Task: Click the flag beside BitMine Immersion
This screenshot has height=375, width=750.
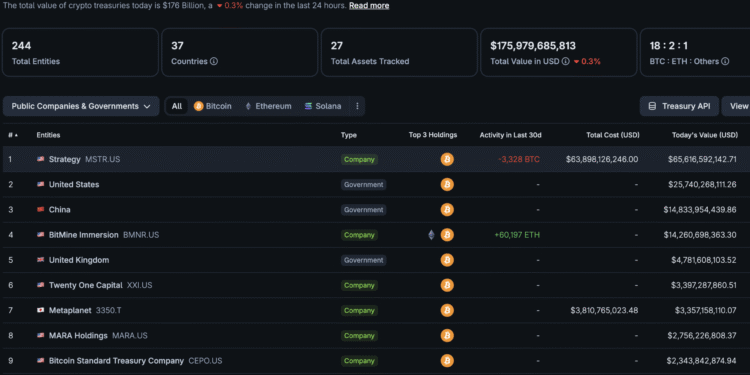Action: (41, 235)
